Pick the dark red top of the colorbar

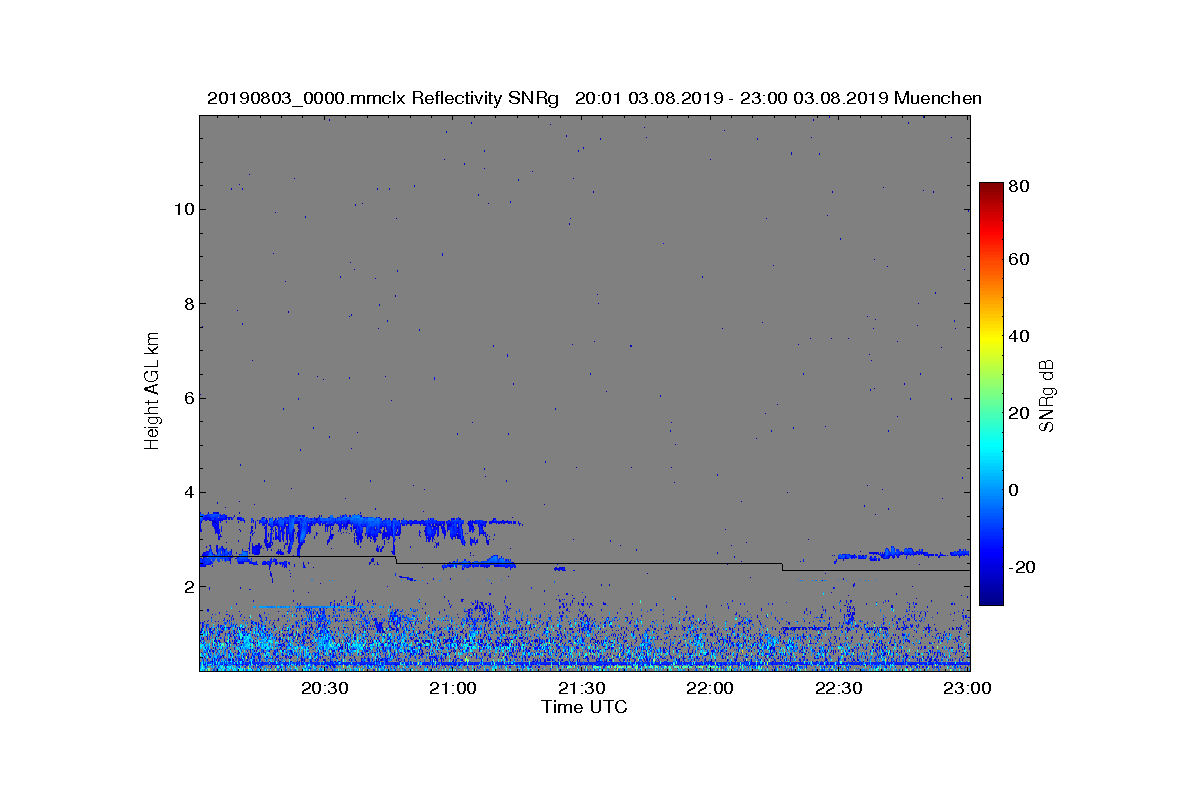991,188
